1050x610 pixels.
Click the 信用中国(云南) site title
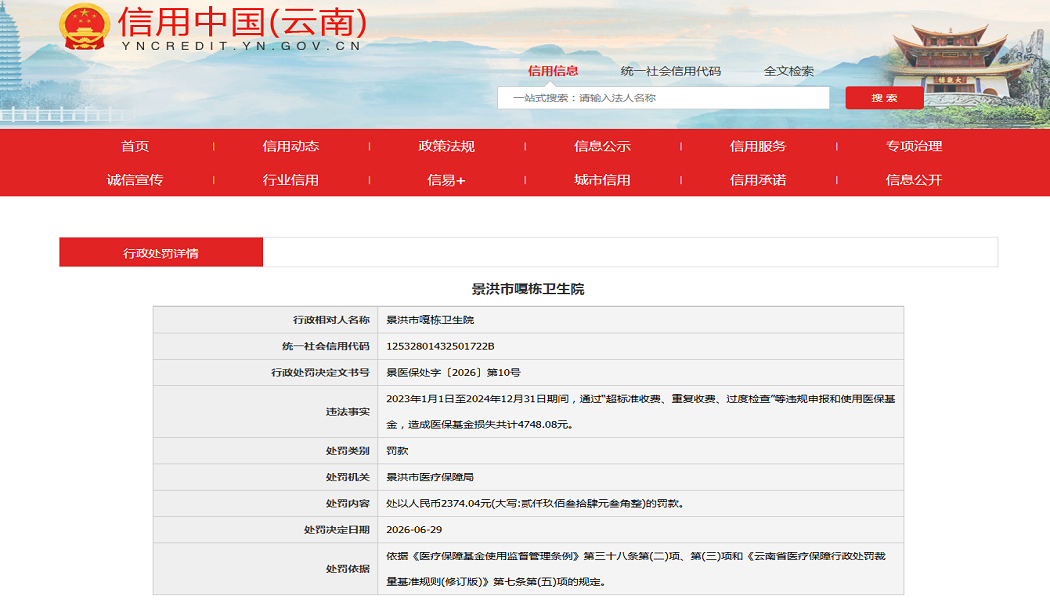[x=242, y=21]
